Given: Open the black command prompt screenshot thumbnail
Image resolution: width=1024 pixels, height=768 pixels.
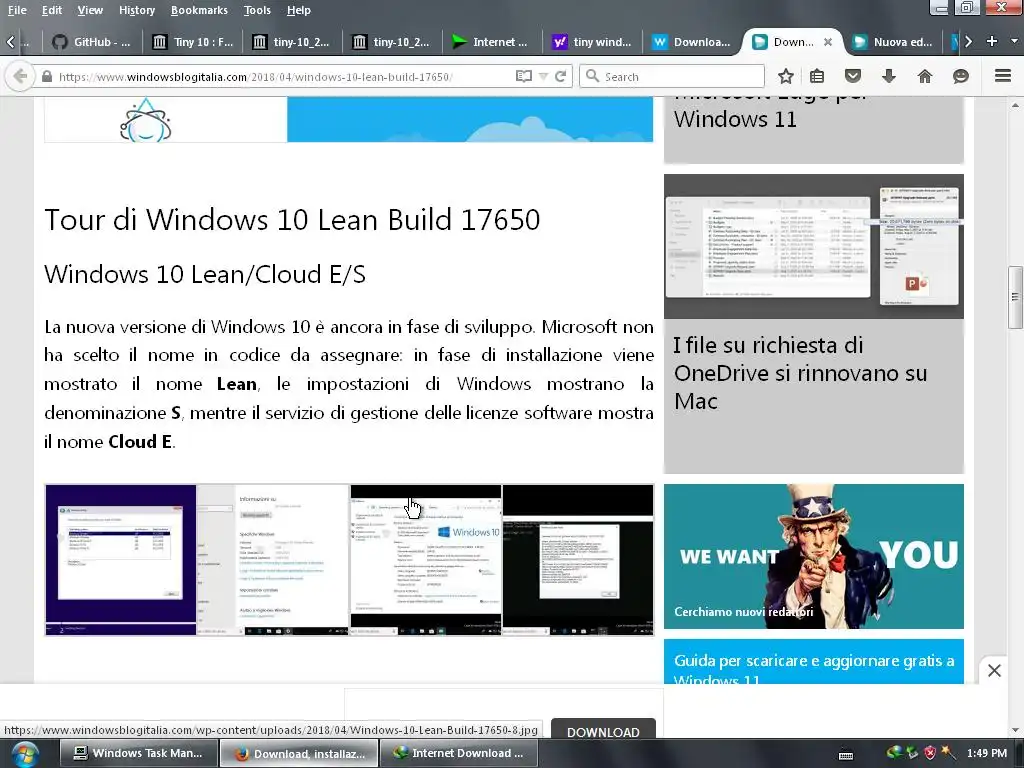Looking at the screenshot, I should [x=578, y=560].
